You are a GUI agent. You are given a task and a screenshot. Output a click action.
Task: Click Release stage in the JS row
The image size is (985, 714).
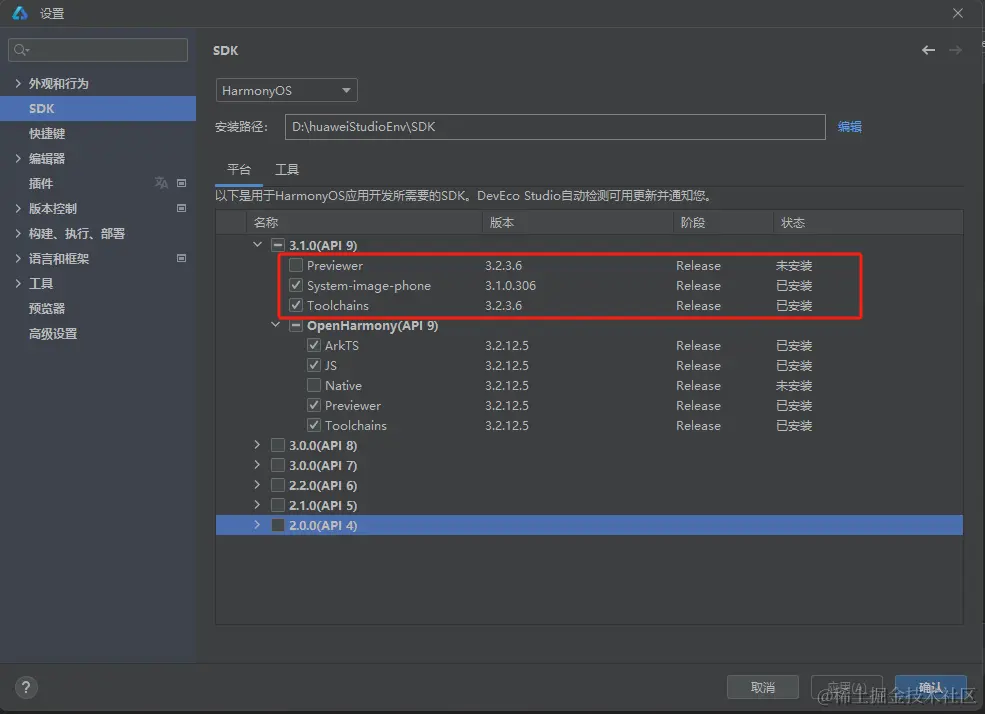[698, 365]
